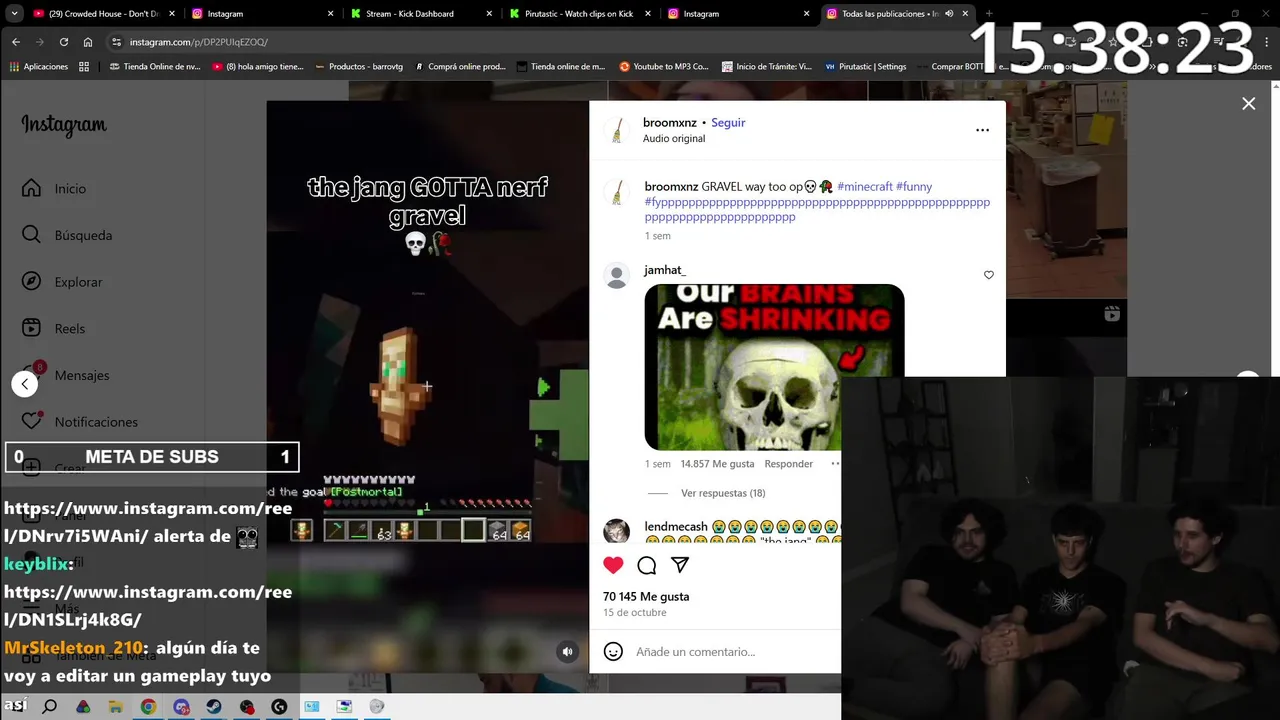Image resolution: width=1280 pixels, height=720 pixels.
Task: Reload the page
Action: point(64,42)
